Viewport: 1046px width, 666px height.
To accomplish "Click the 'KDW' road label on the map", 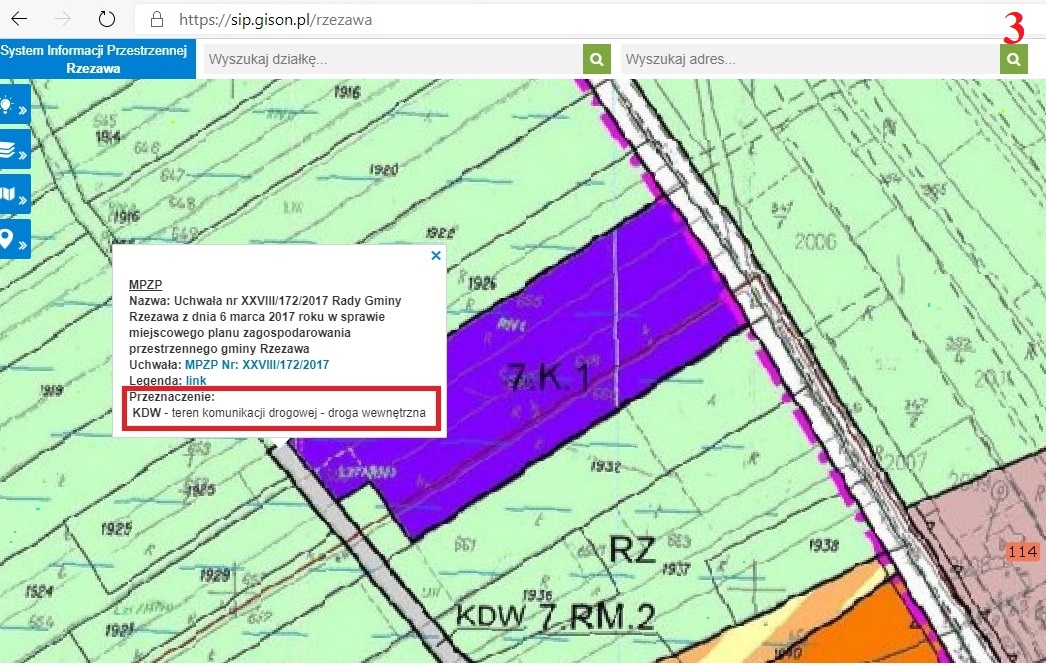I will tap(491, 616).
